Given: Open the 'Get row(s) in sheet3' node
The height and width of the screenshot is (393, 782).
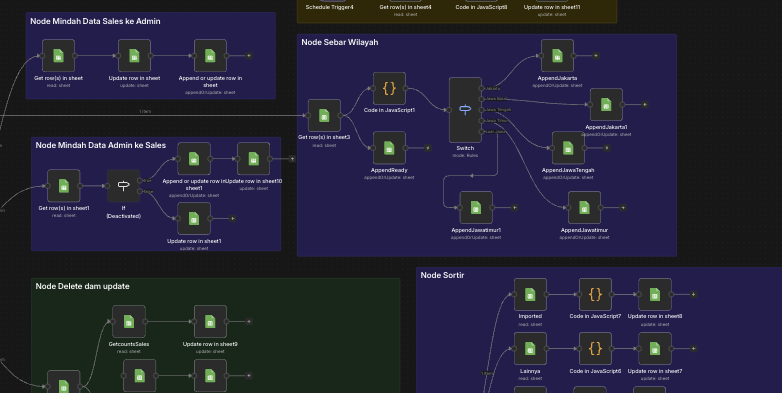Looking at the screenshot, I should tap(324, 115).
